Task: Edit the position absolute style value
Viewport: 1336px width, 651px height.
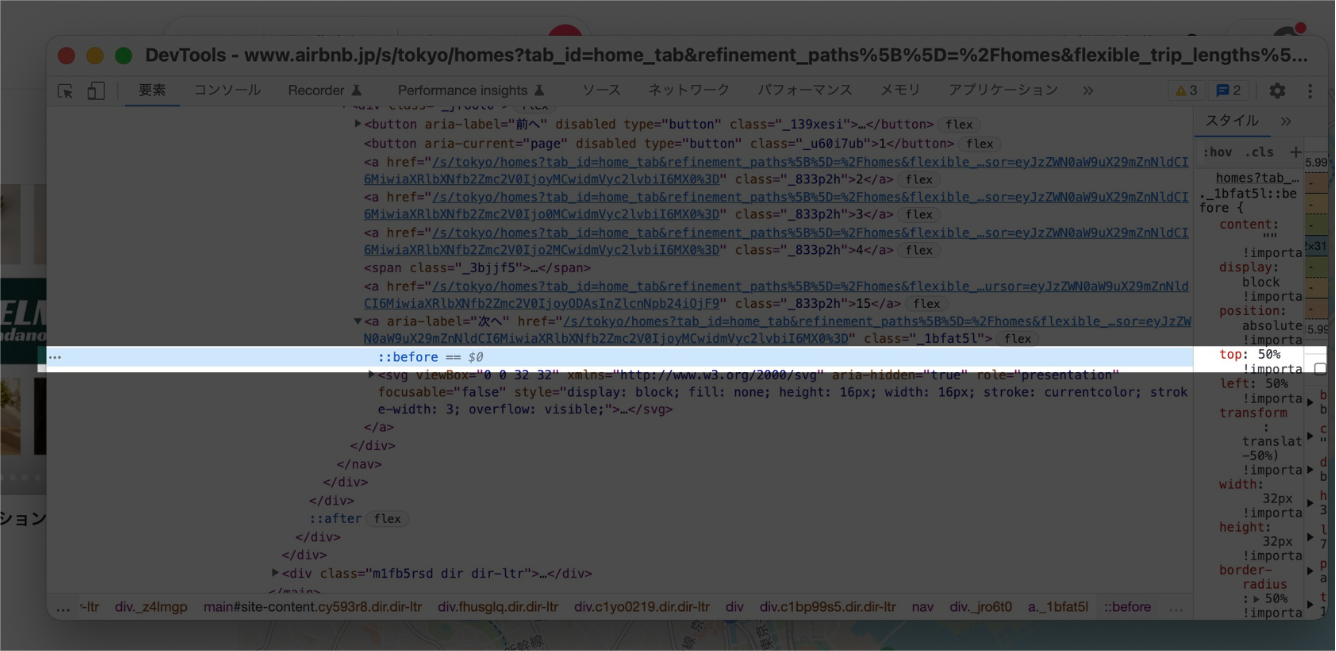Action: pyautogui.click(x=1272, y=326)
